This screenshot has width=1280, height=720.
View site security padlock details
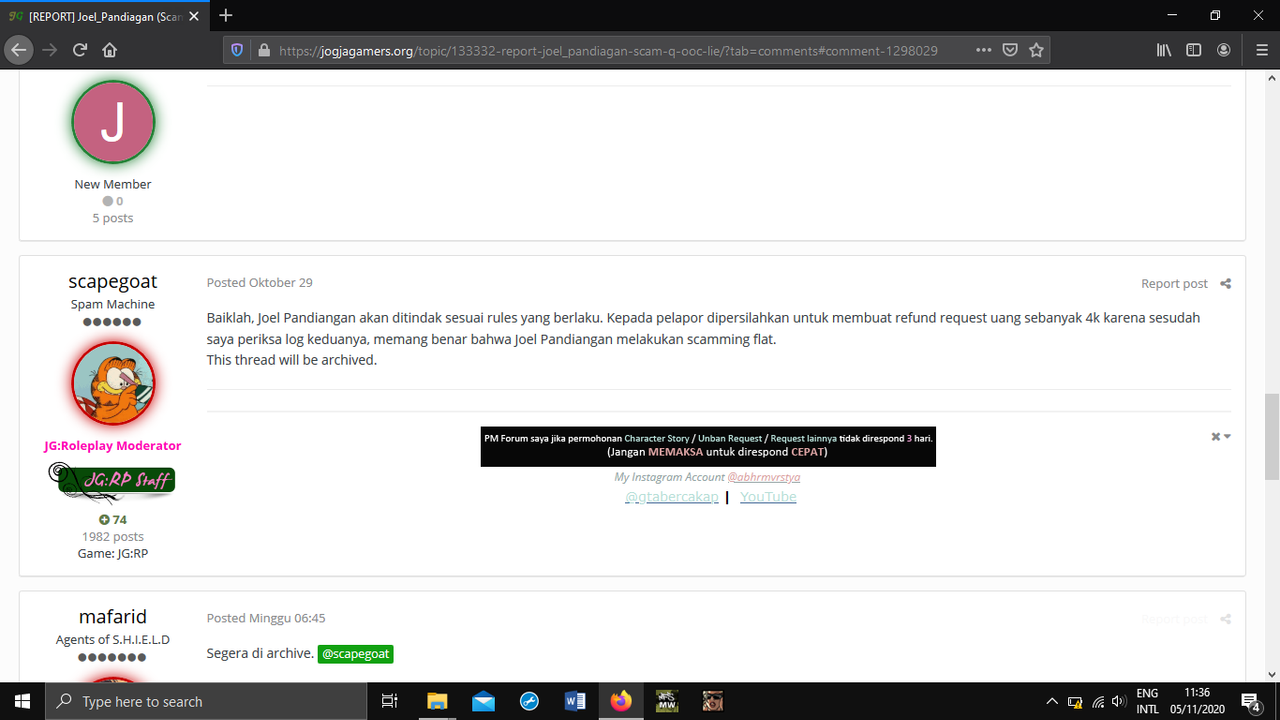263,50
